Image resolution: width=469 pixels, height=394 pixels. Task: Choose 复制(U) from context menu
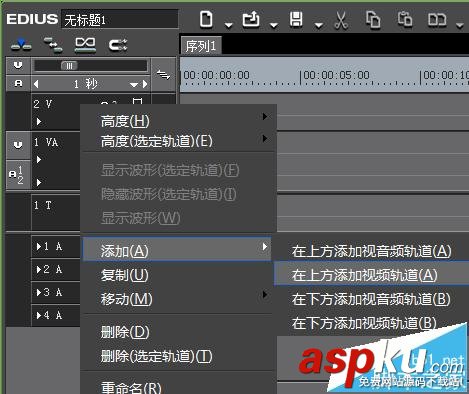177,275
